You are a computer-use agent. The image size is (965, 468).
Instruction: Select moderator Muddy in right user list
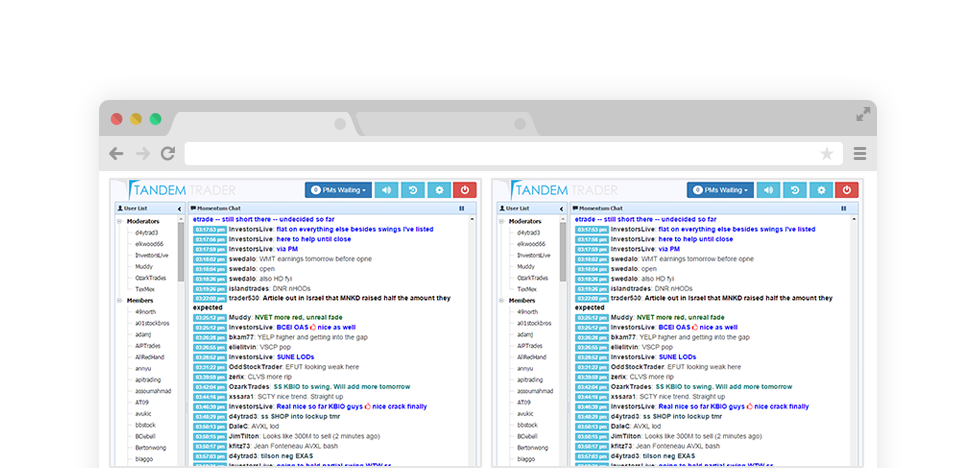(526, 267)
